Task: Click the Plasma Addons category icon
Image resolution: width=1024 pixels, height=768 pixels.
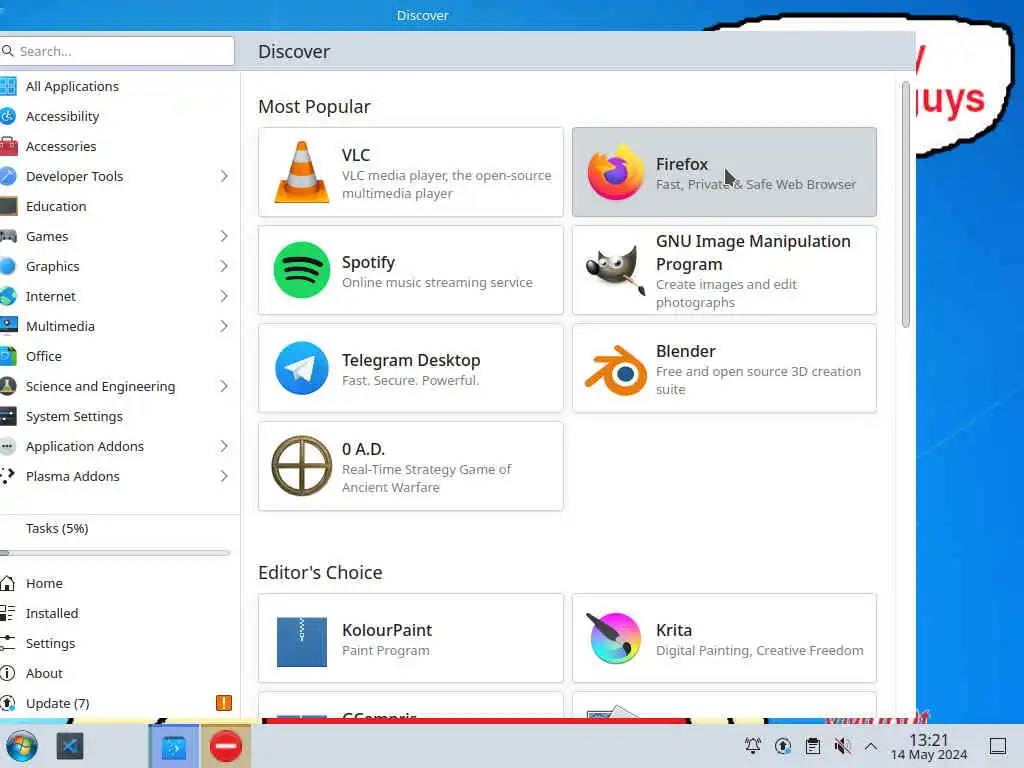Action: point(8,476)
